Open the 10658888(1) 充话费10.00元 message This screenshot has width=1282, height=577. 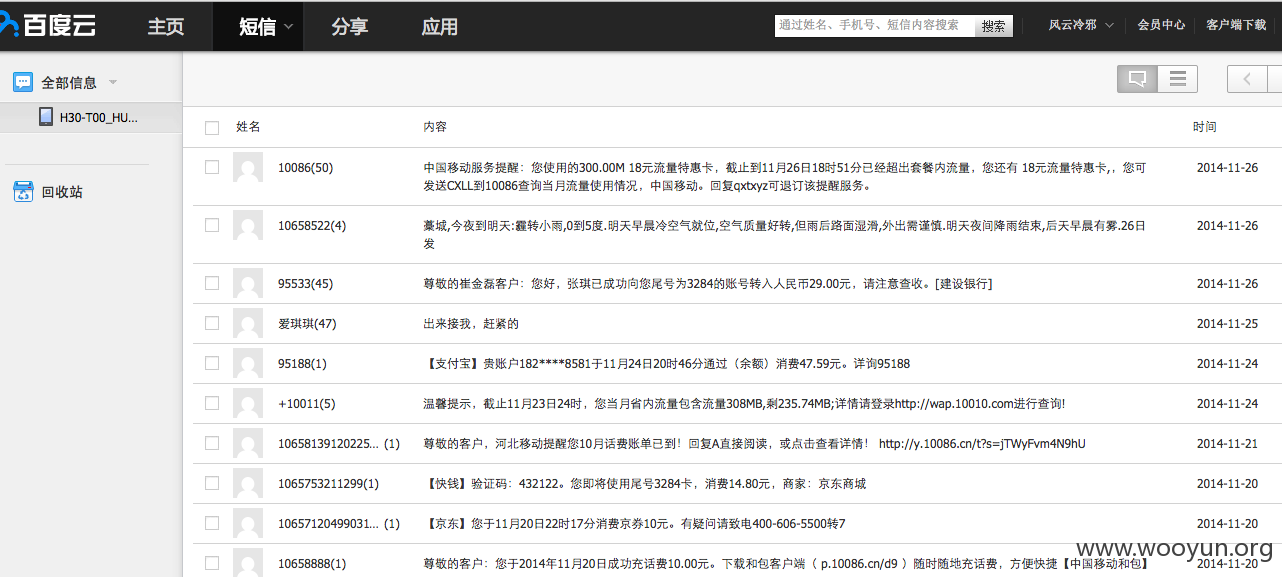[787, 564]
